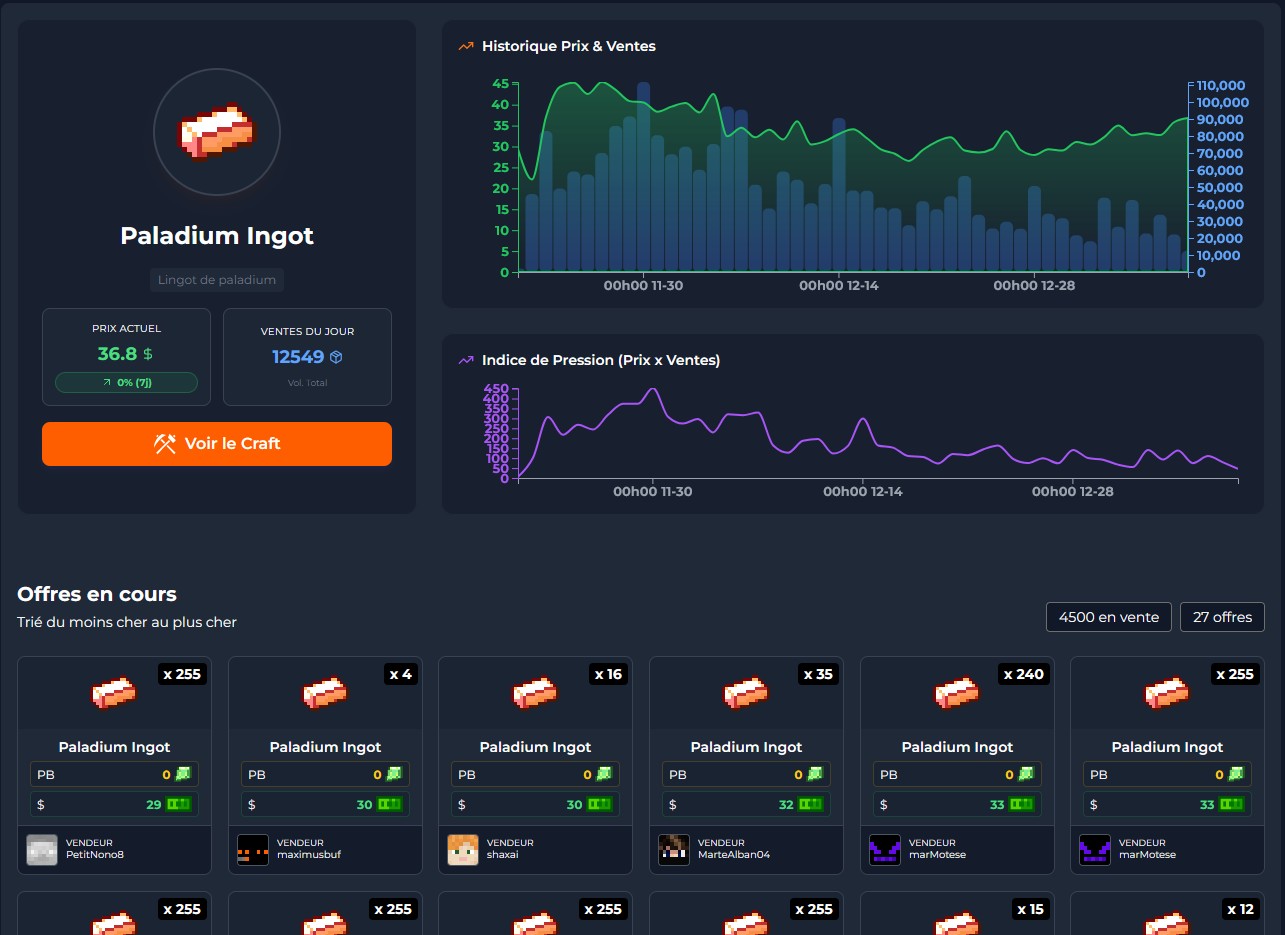Open the Voir le Craft button
This screenshot has width=1285, height=935.
217,444
